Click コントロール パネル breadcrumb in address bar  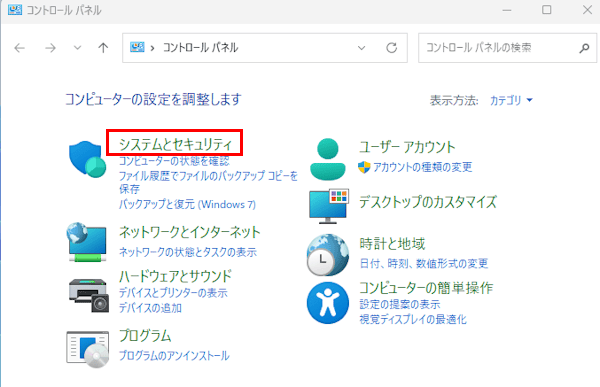(x=201, y=48)
